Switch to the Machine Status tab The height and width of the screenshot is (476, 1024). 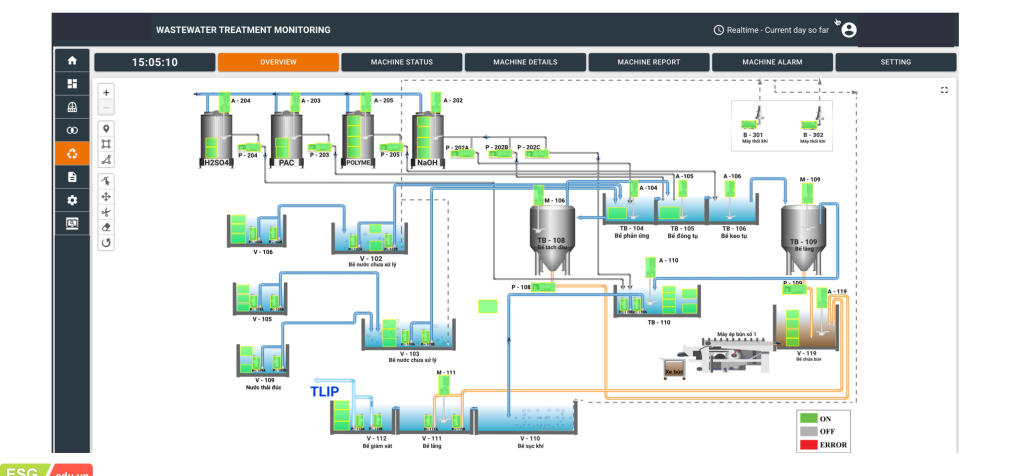coord(401,62)
